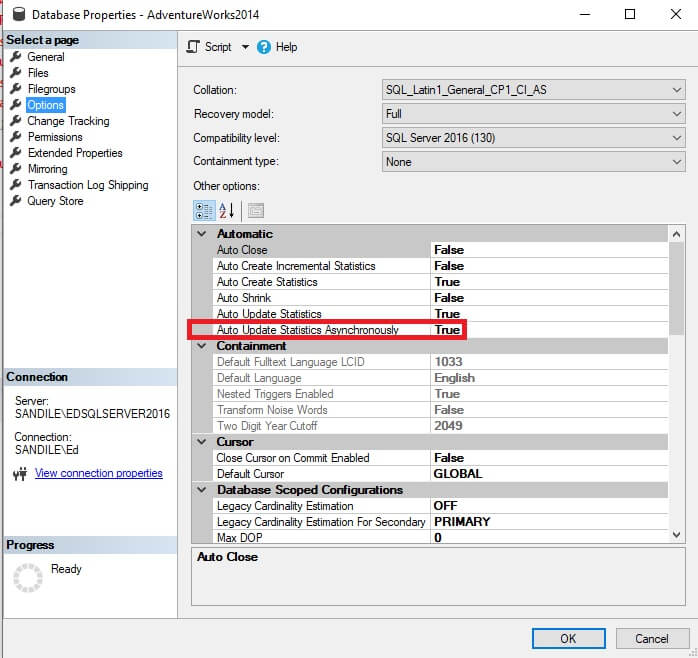This screenshot has width=698, height=658.
Task: Open the Permissions page
Action: point(55,137)
